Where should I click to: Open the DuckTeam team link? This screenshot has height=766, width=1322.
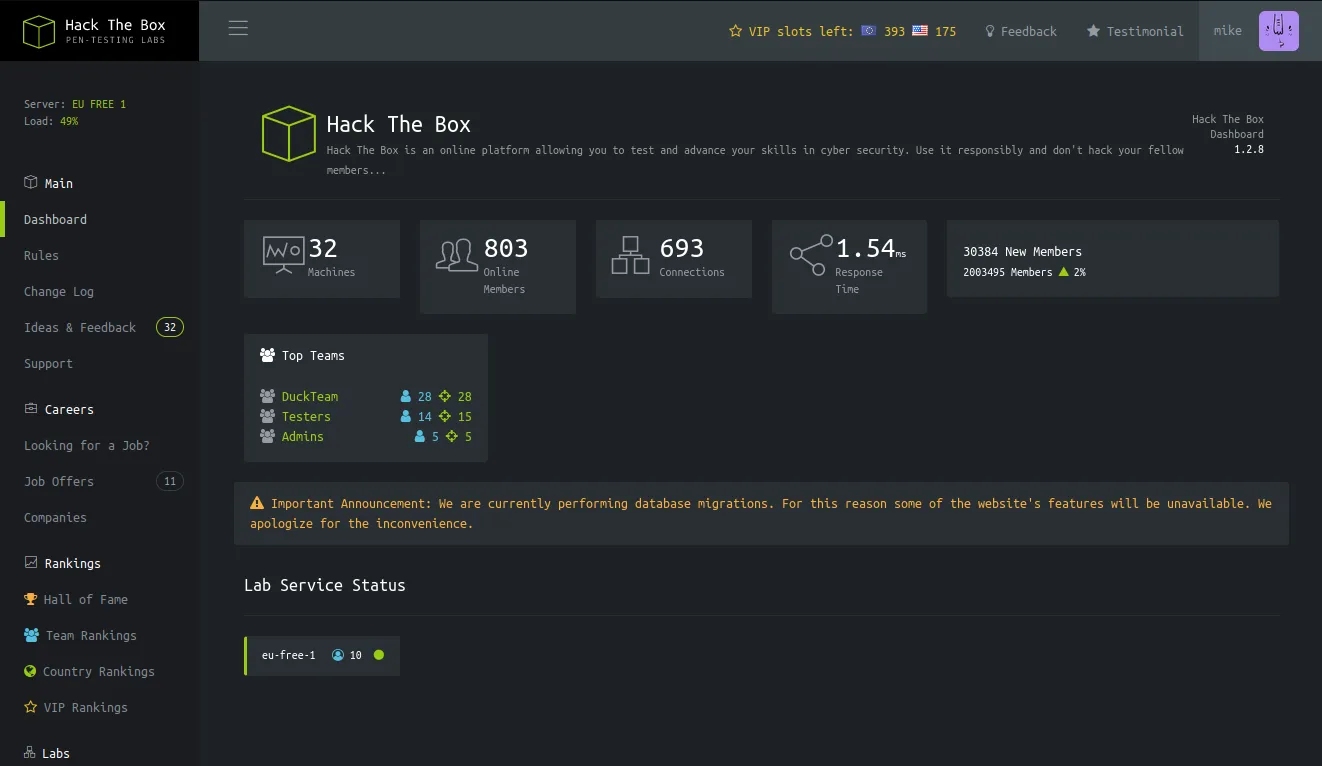pyautogui.click(x=310, y=397)
